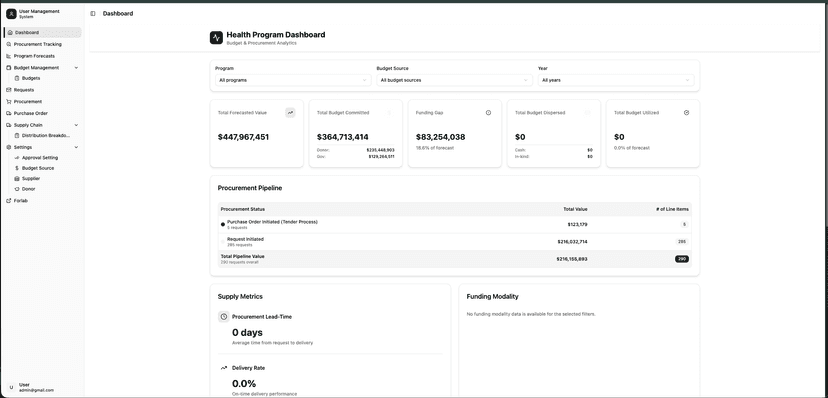Click the $216,155,893 total value

click(572, 259)
